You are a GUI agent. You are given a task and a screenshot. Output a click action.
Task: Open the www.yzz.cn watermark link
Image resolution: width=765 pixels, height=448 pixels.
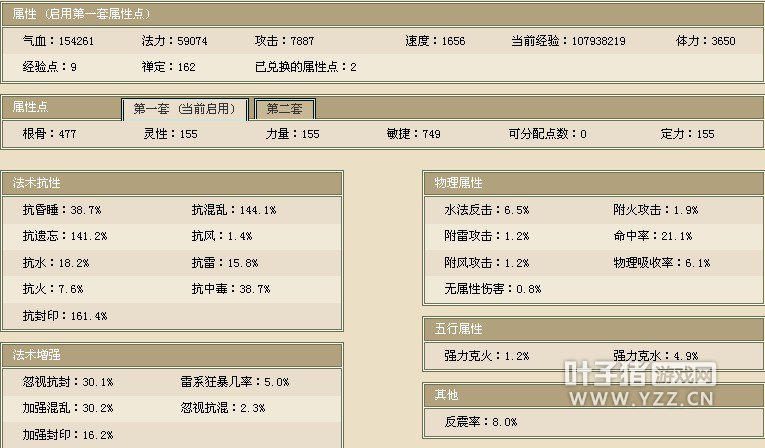[638, 401]
